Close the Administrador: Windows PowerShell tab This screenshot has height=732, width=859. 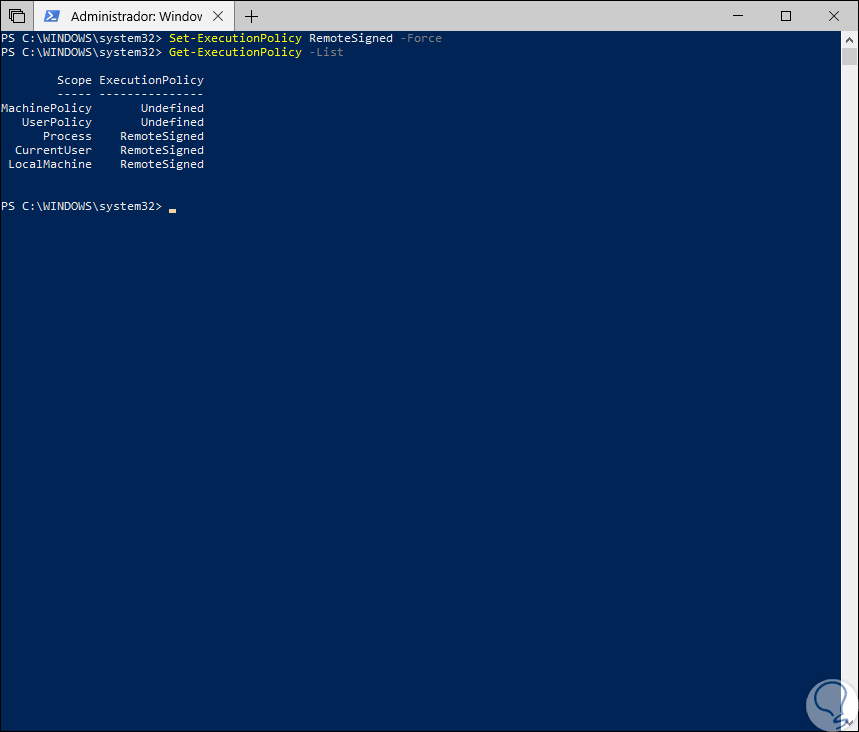click(x=218, y=16)
